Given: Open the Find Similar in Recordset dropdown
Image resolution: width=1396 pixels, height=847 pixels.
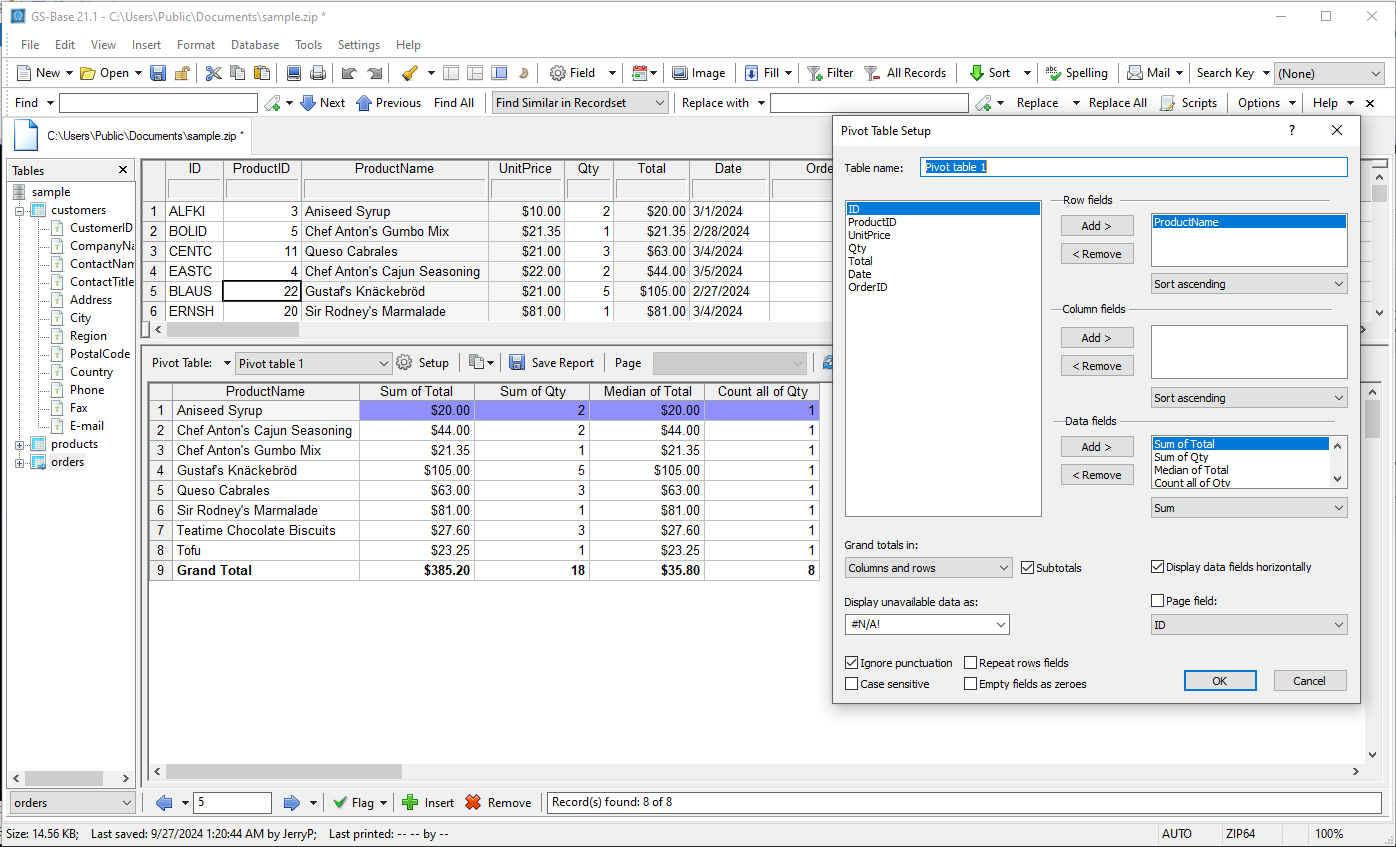Looking at the screenshot, I should point(580,103).
